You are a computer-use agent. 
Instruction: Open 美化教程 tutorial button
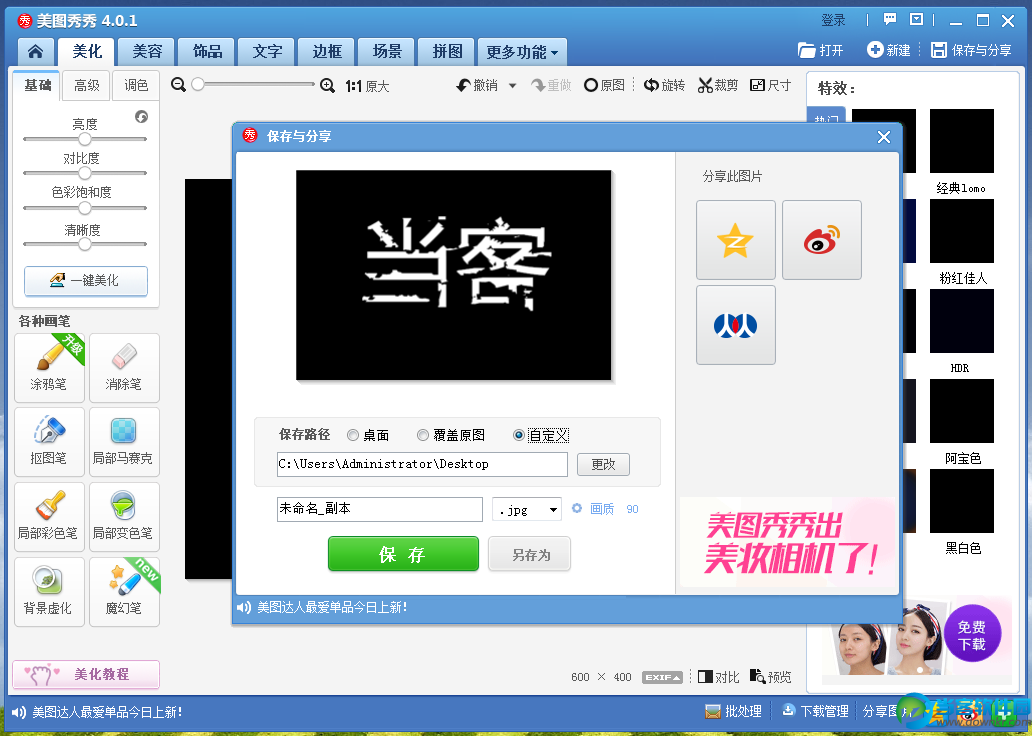(86, 675)
